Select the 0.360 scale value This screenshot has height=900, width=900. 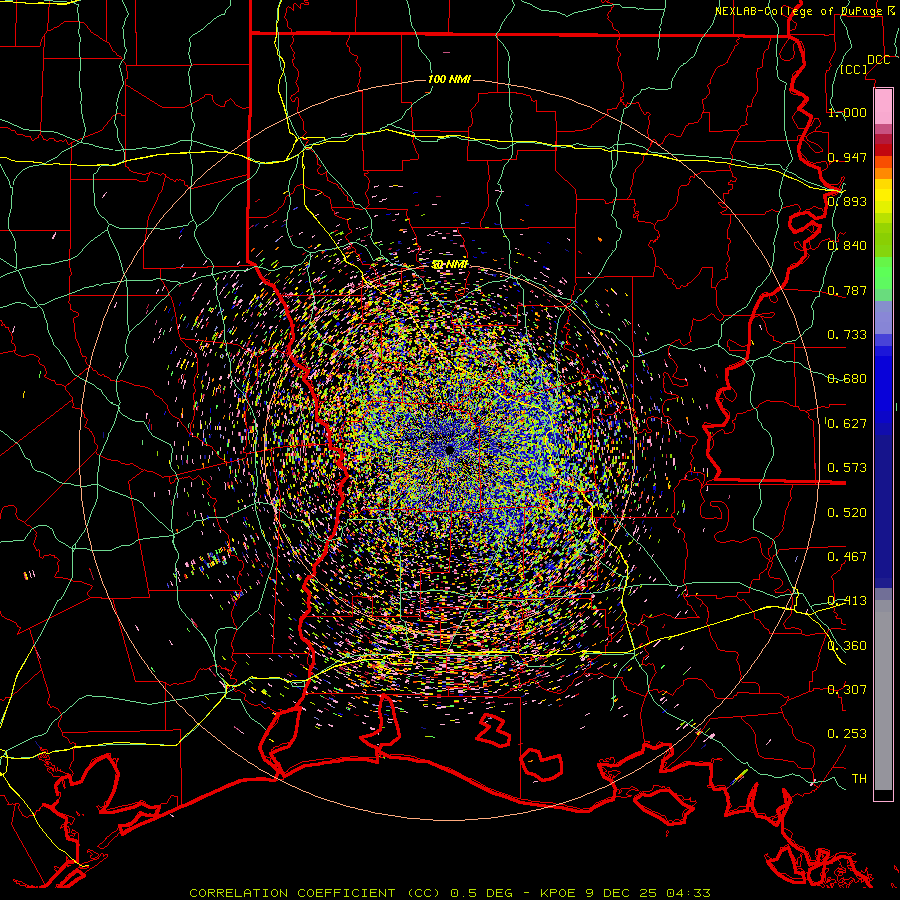click(x=847, y=646)
